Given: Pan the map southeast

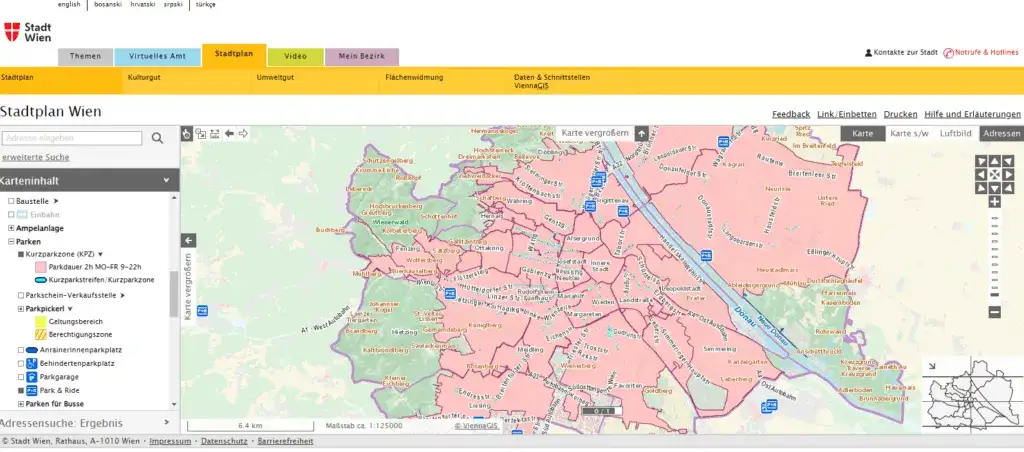Looking at the screenshot, I should [x=1008, y=188].
